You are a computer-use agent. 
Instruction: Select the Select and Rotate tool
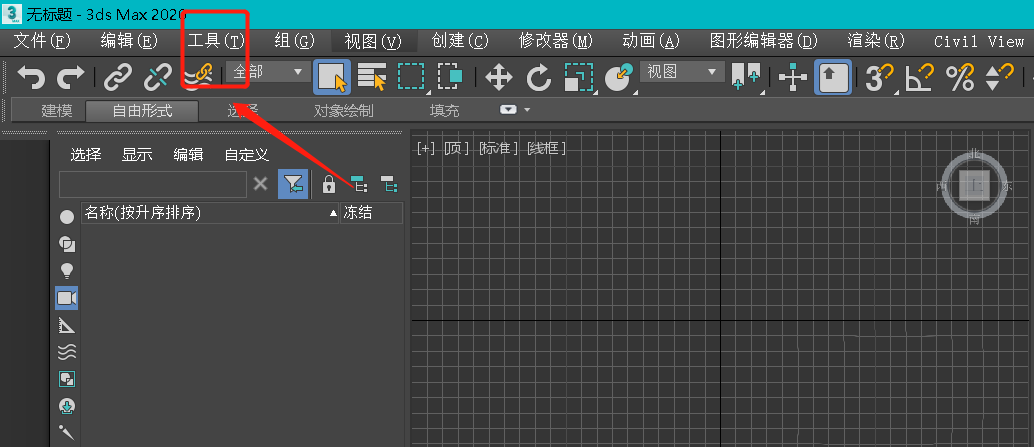pyautogui.click(x=539, y=77)
